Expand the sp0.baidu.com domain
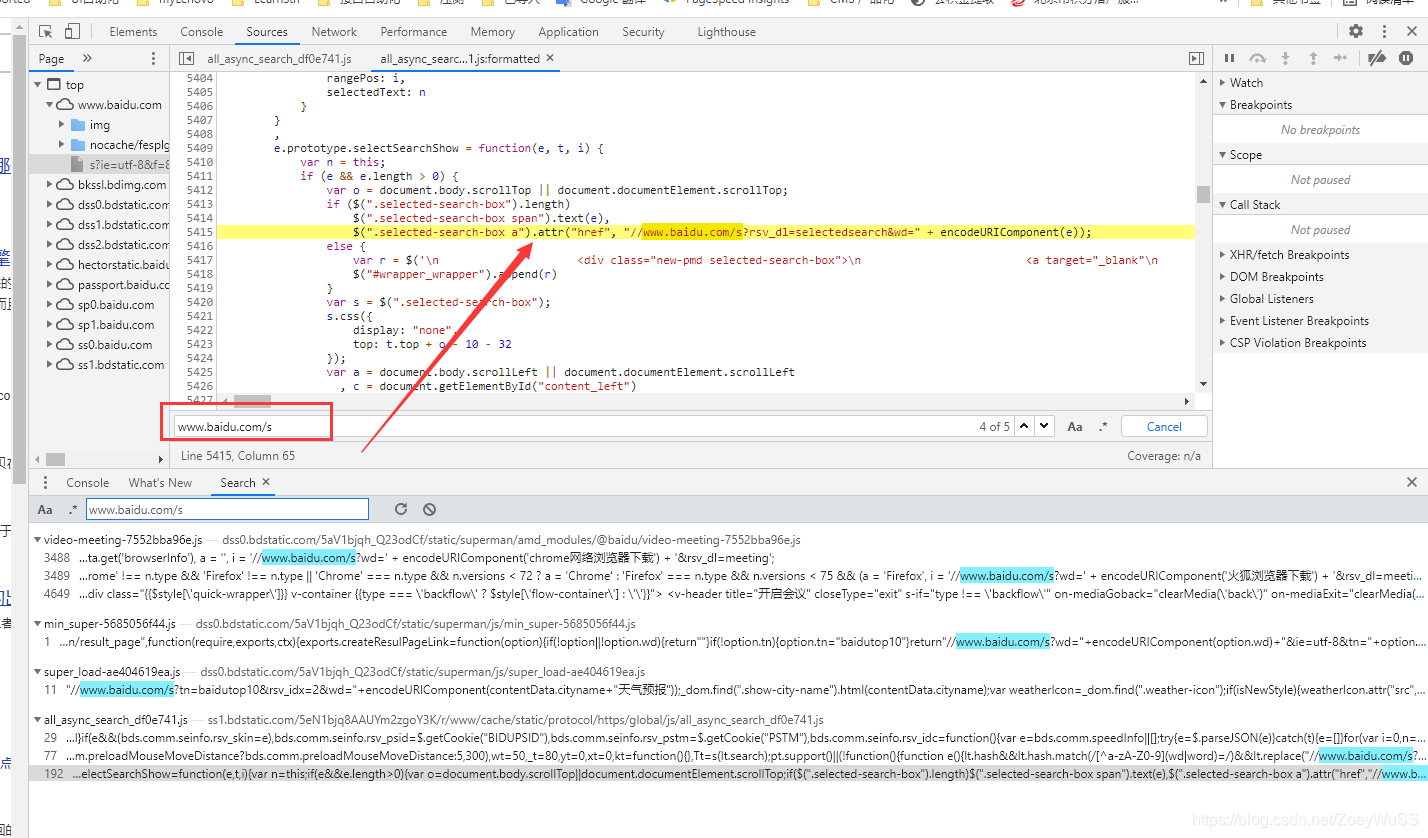This screenshot has width=1428, height=838. click(50, 305)
